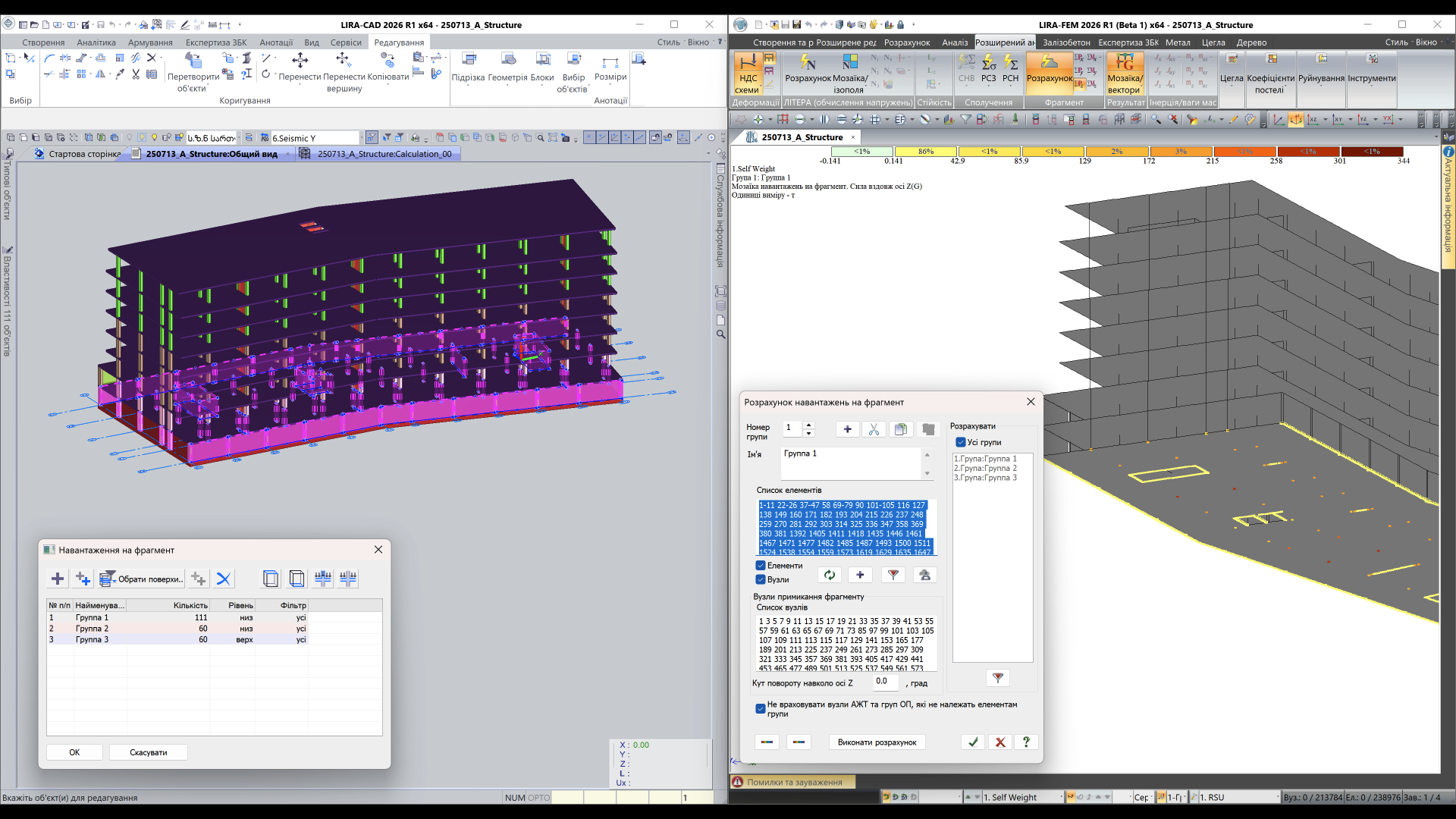Delete the load group with the blue X icon
Screen dimensions: 1456x819
click(x=223, y=579)
